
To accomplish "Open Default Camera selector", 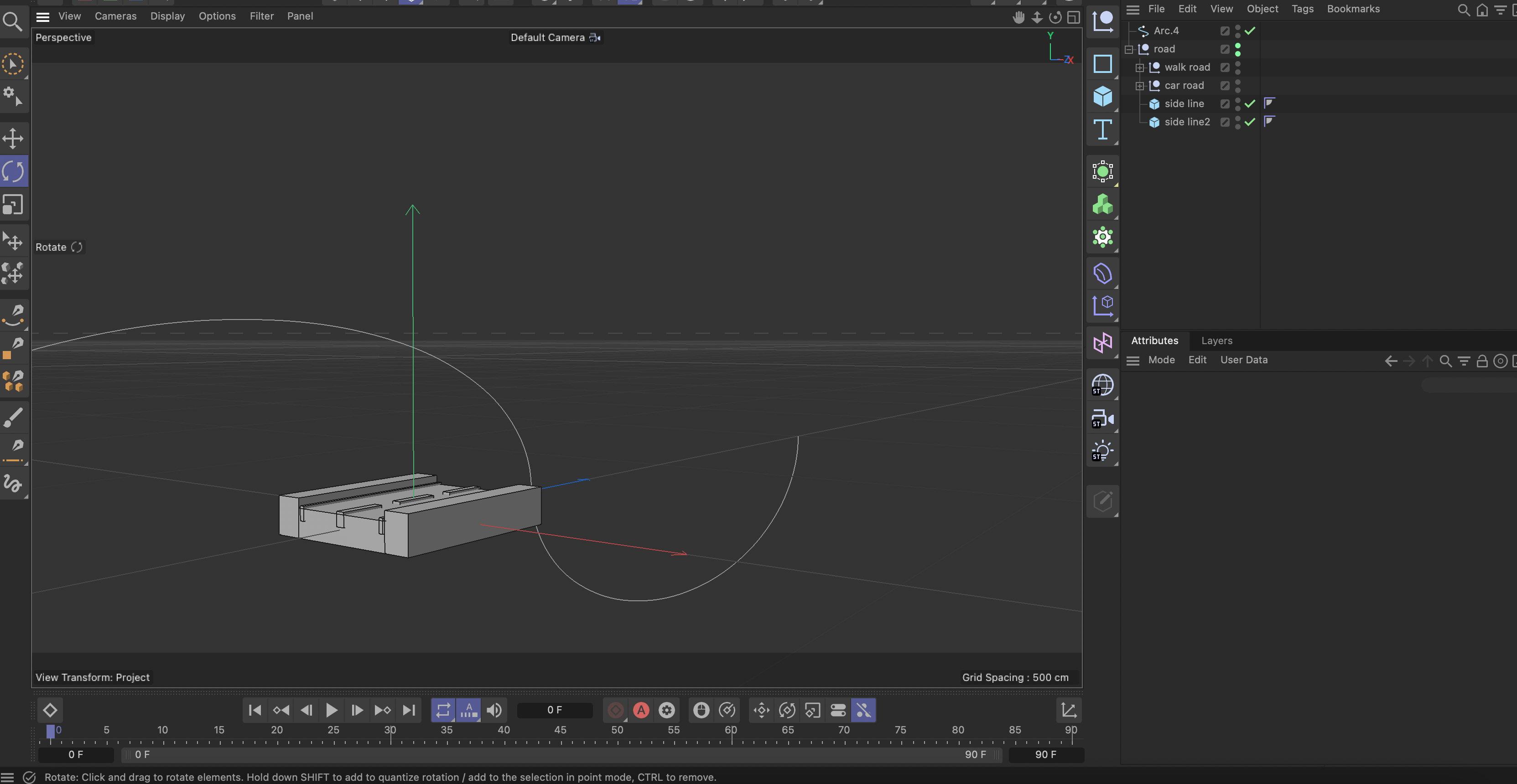I will click(556, 38).
